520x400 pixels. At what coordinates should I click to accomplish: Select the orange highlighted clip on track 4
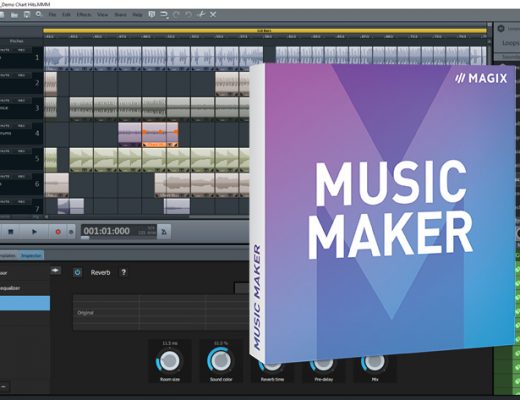click(x=160, y=135)
